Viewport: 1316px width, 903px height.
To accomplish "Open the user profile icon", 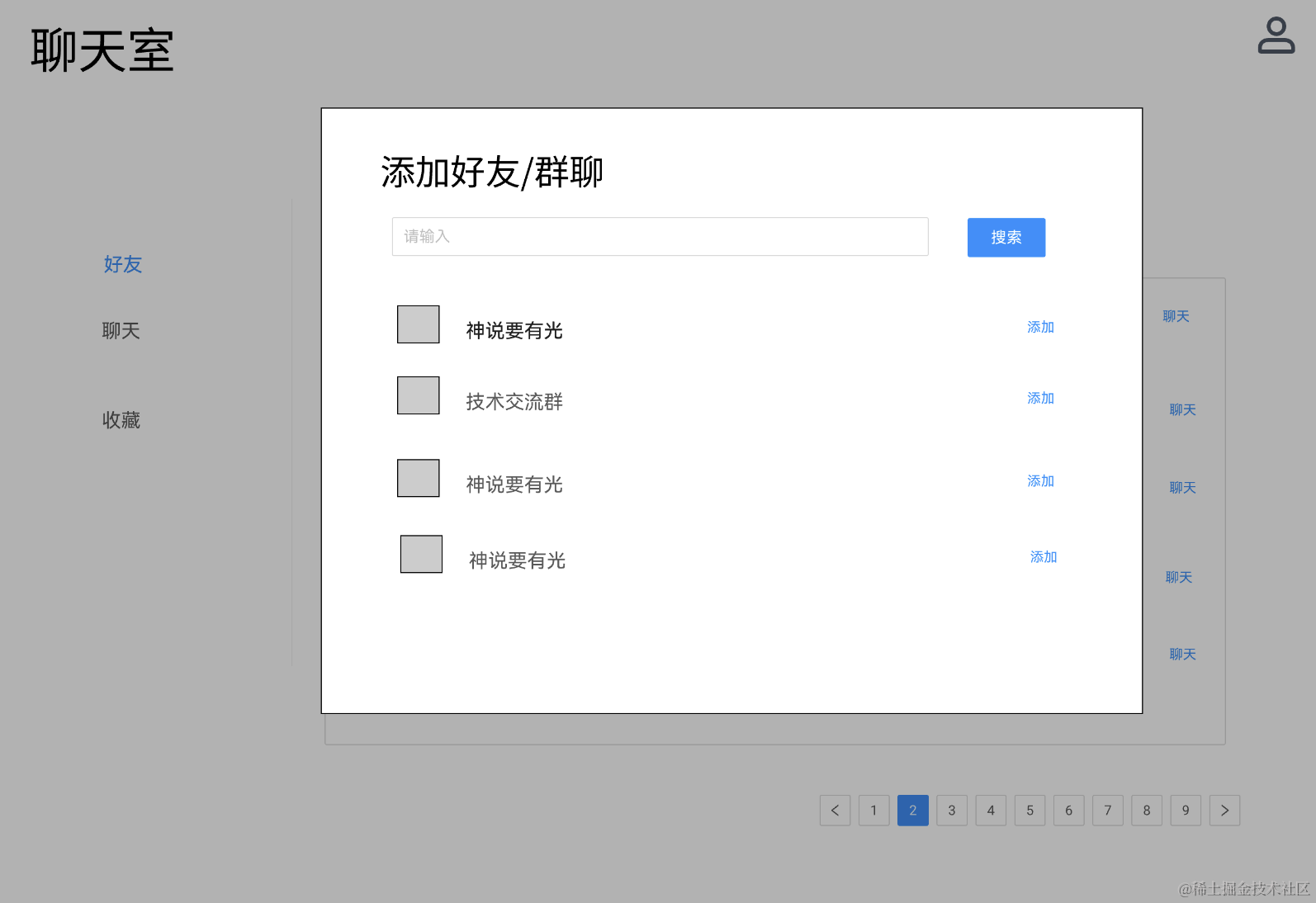I will pyautogui.click(x=1276, y=35).
